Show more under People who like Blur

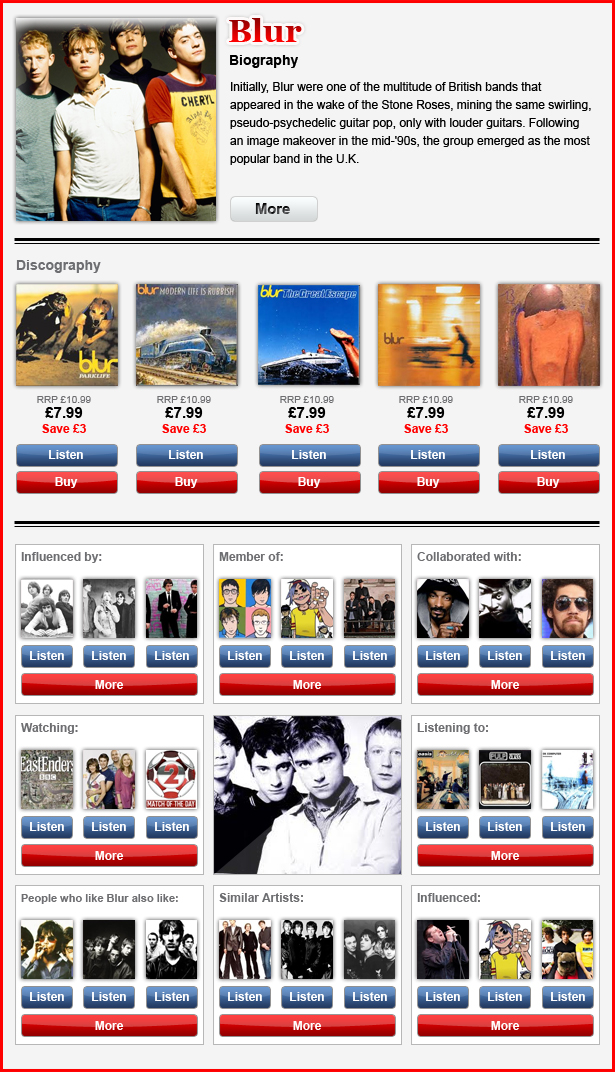pos(109,1026)
